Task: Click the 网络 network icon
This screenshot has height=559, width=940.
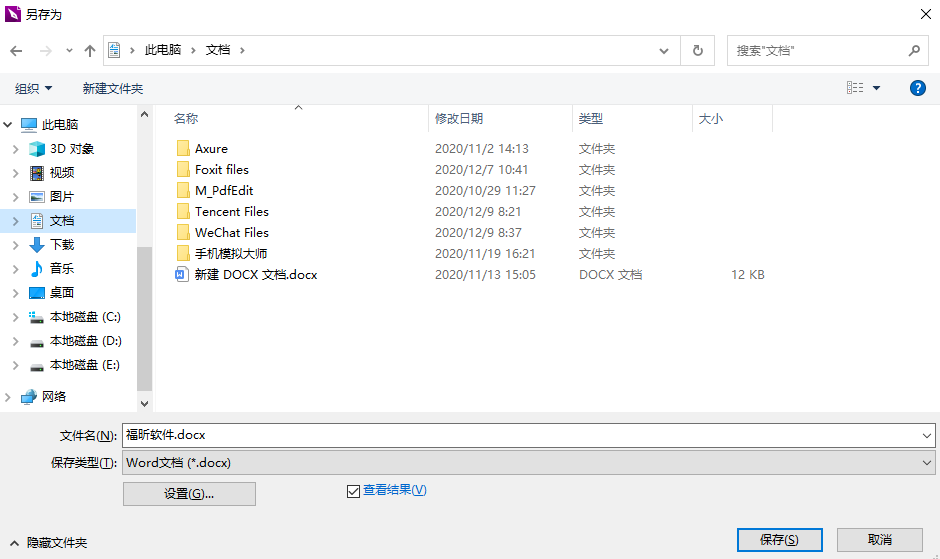Action: (x=29, y=396)
